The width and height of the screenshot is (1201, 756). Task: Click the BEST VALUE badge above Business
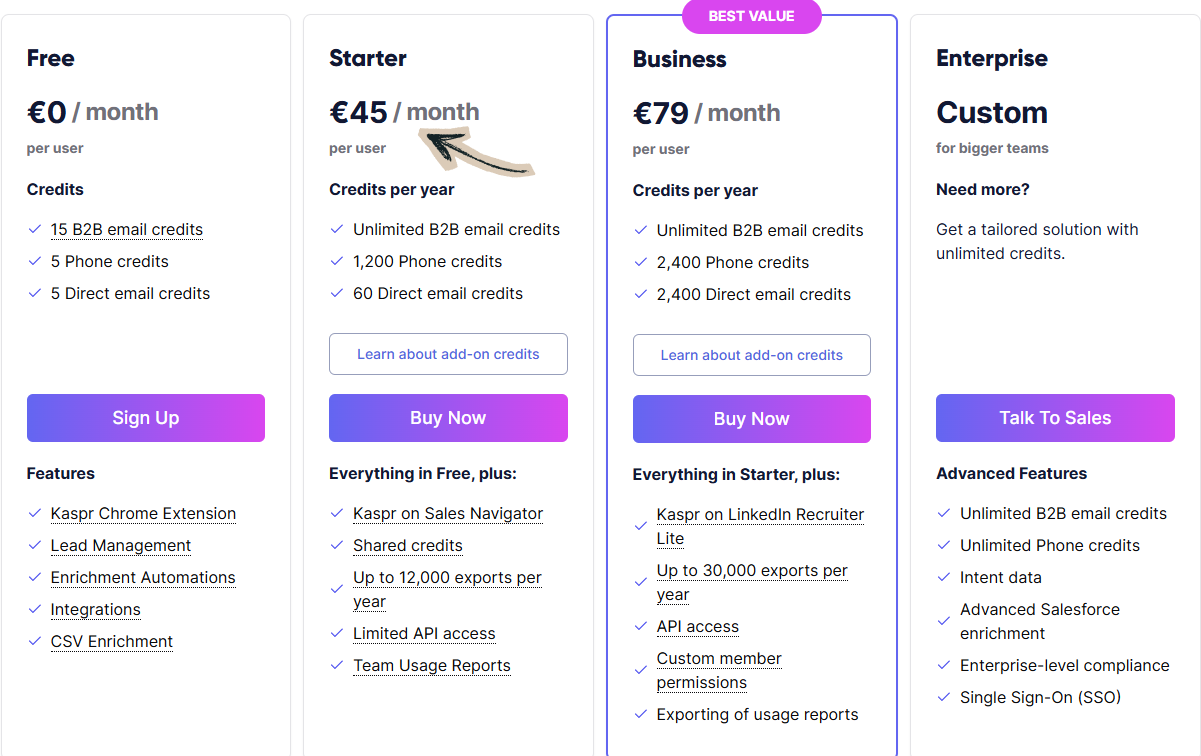[751, 16]
